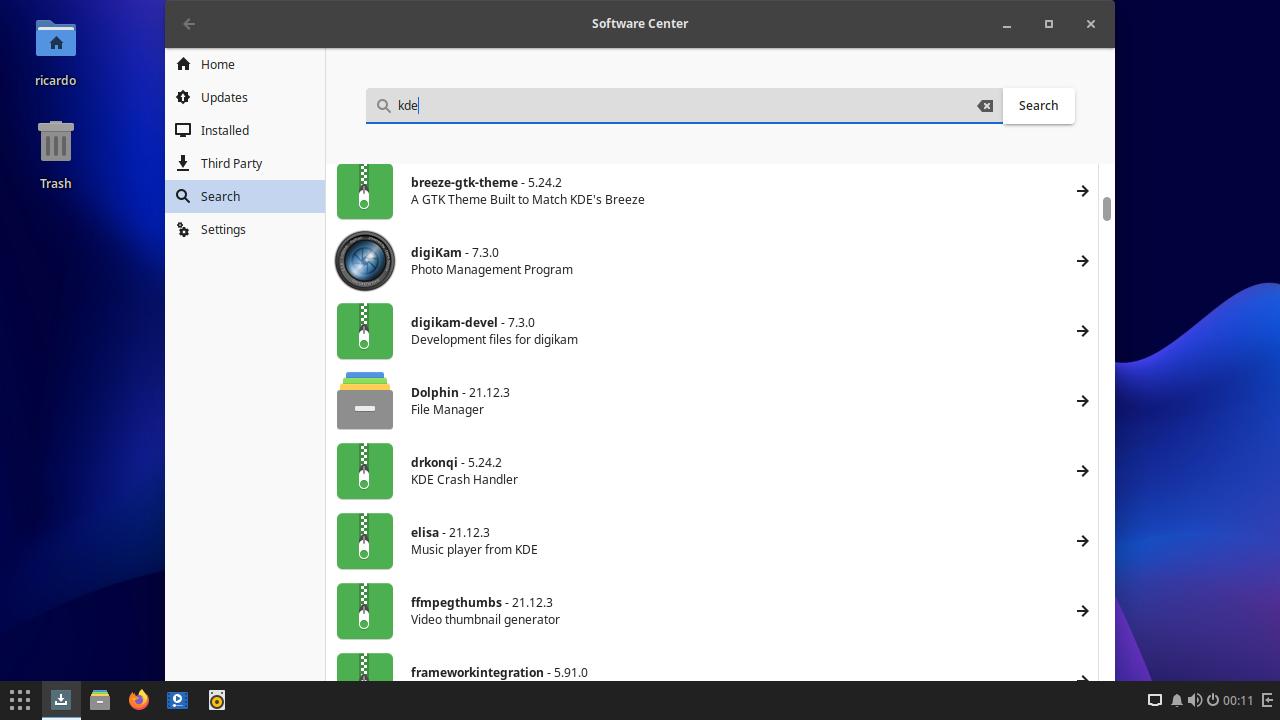Screen dimensions: 1280x720
Task: Click the magnifier icon in search box
Action: pyautogui.click(x=383, y=106)
